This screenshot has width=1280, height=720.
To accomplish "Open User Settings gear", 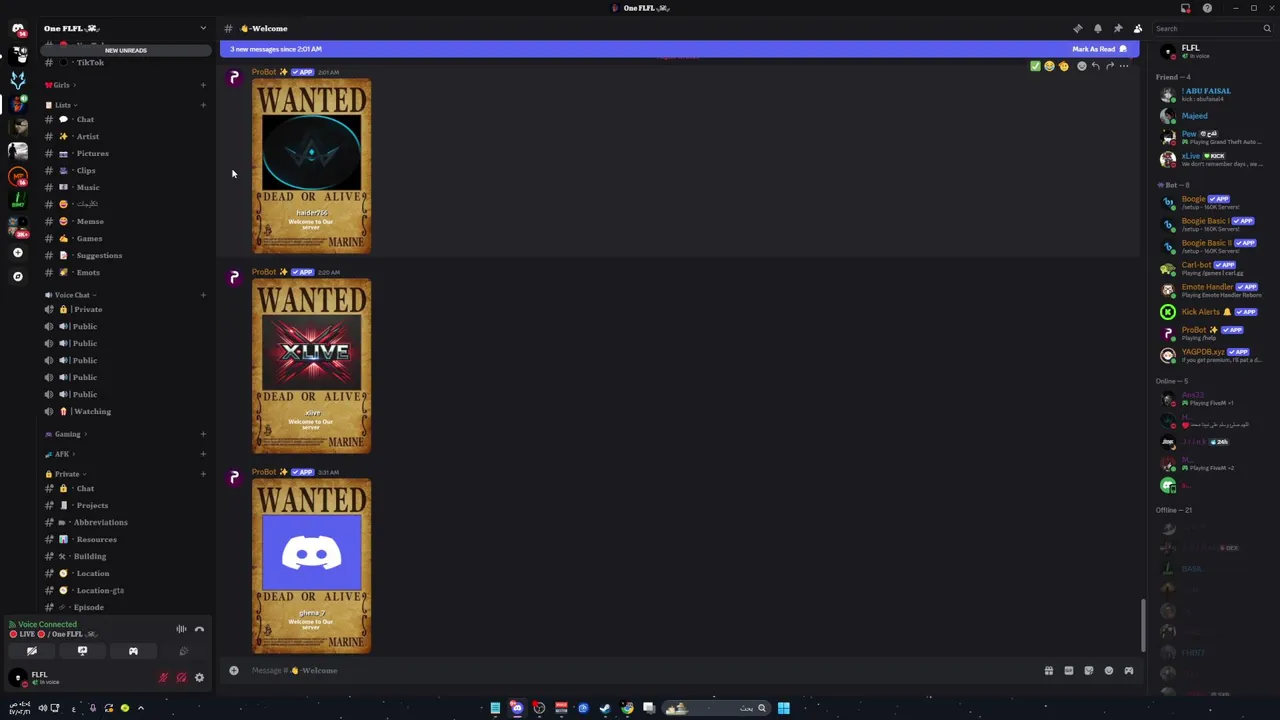I will [199, 678].
